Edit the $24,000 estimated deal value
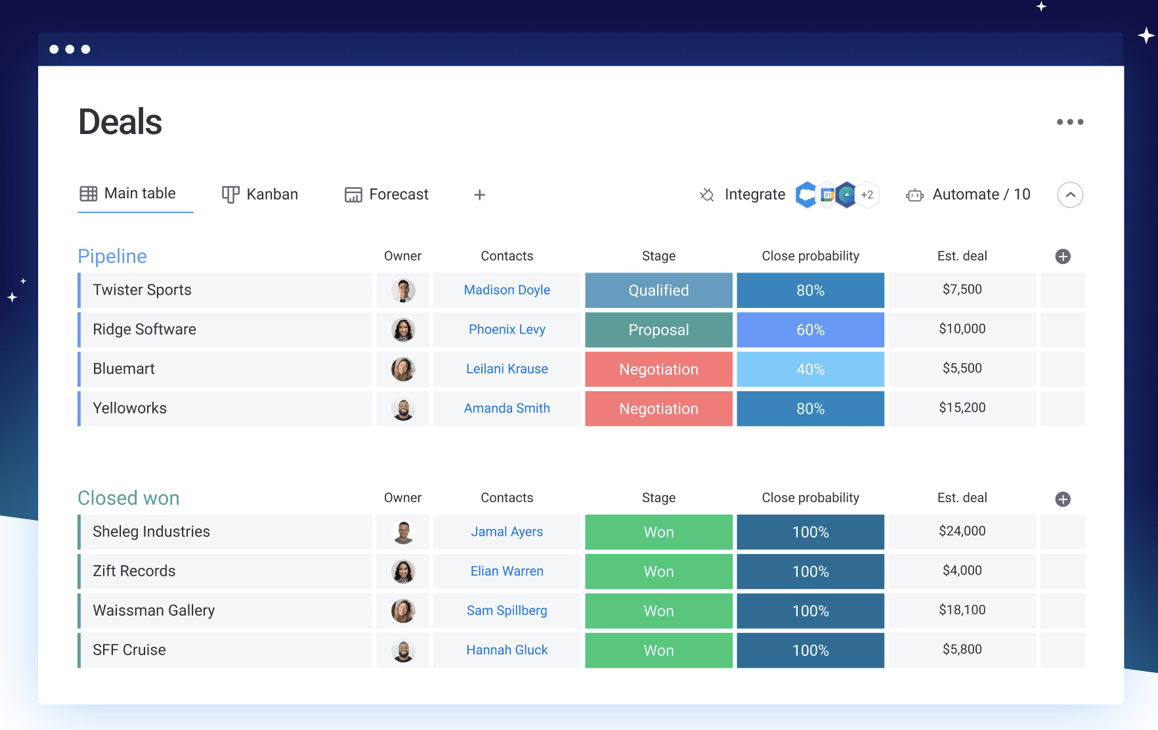The width and height of the screenshot is (1158, 730). tap(962, 531)
